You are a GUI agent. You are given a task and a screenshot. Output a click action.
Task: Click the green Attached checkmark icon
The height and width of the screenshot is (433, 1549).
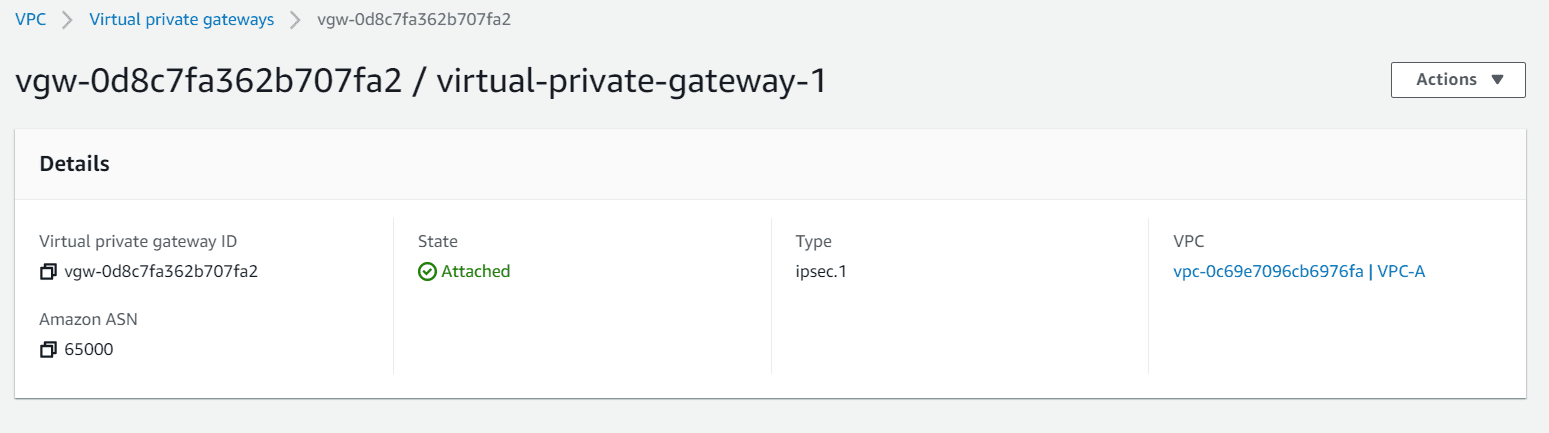pos(427,272)
